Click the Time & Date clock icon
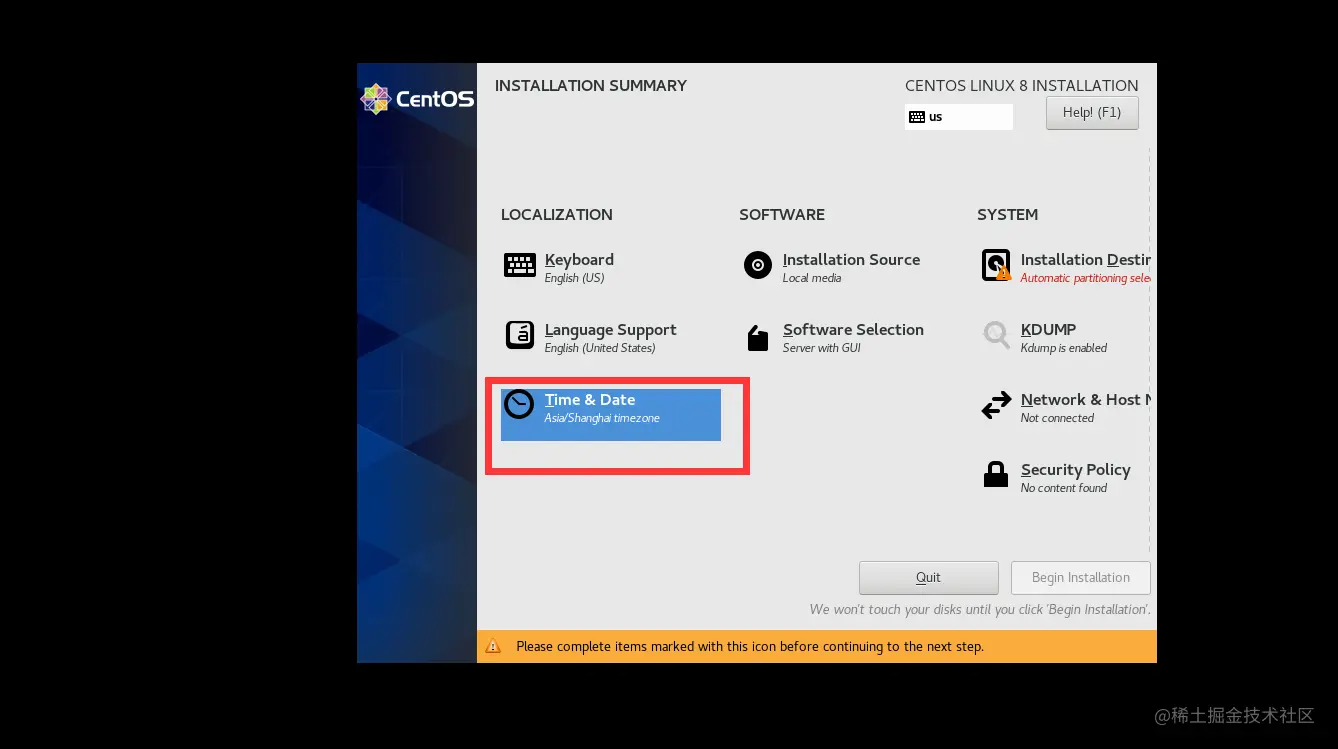1338x749 pixels. tap(519, 404)
